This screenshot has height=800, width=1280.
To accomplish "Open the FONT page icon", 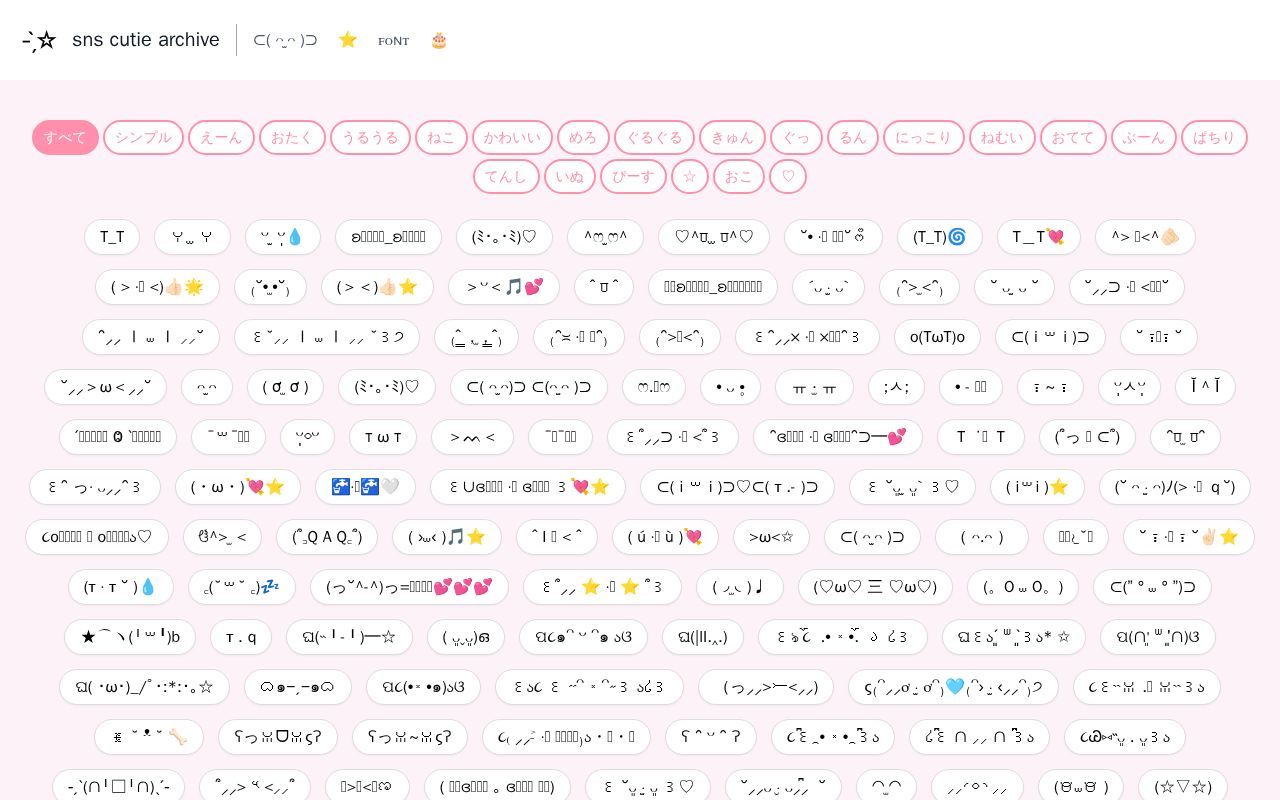I will 394,41.
